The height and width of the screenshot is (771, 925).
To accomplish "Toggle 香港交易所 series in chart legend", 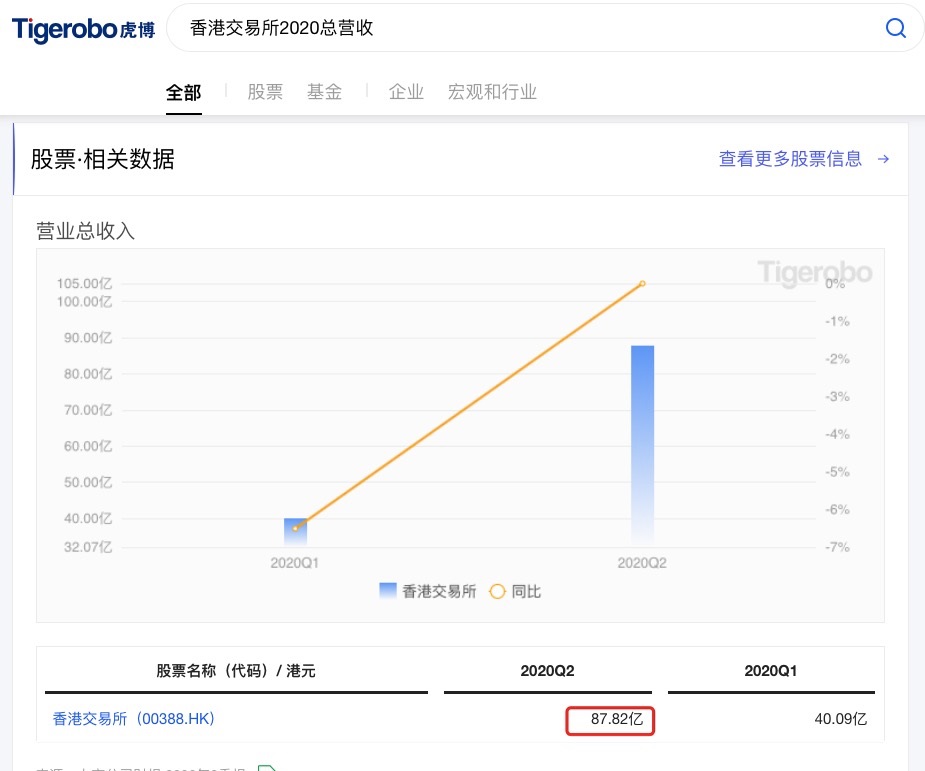I will click(428, 591).
